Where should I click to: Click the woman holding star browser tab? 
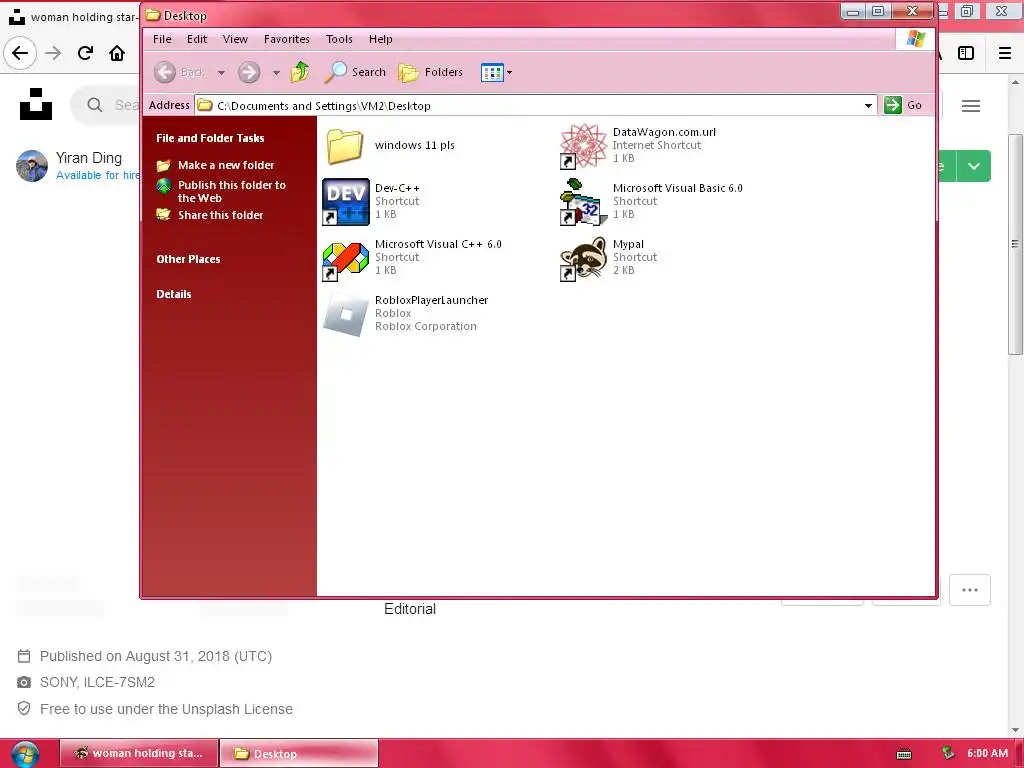(x=73, y=16)
